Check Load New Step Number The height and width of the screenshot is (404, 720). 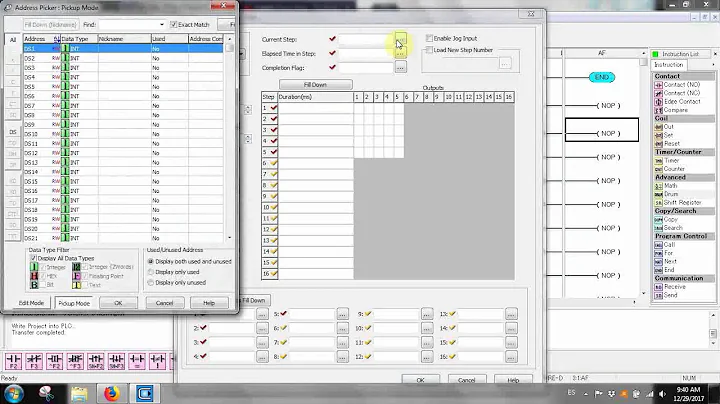pyautogui.click(x=429, y=50)
